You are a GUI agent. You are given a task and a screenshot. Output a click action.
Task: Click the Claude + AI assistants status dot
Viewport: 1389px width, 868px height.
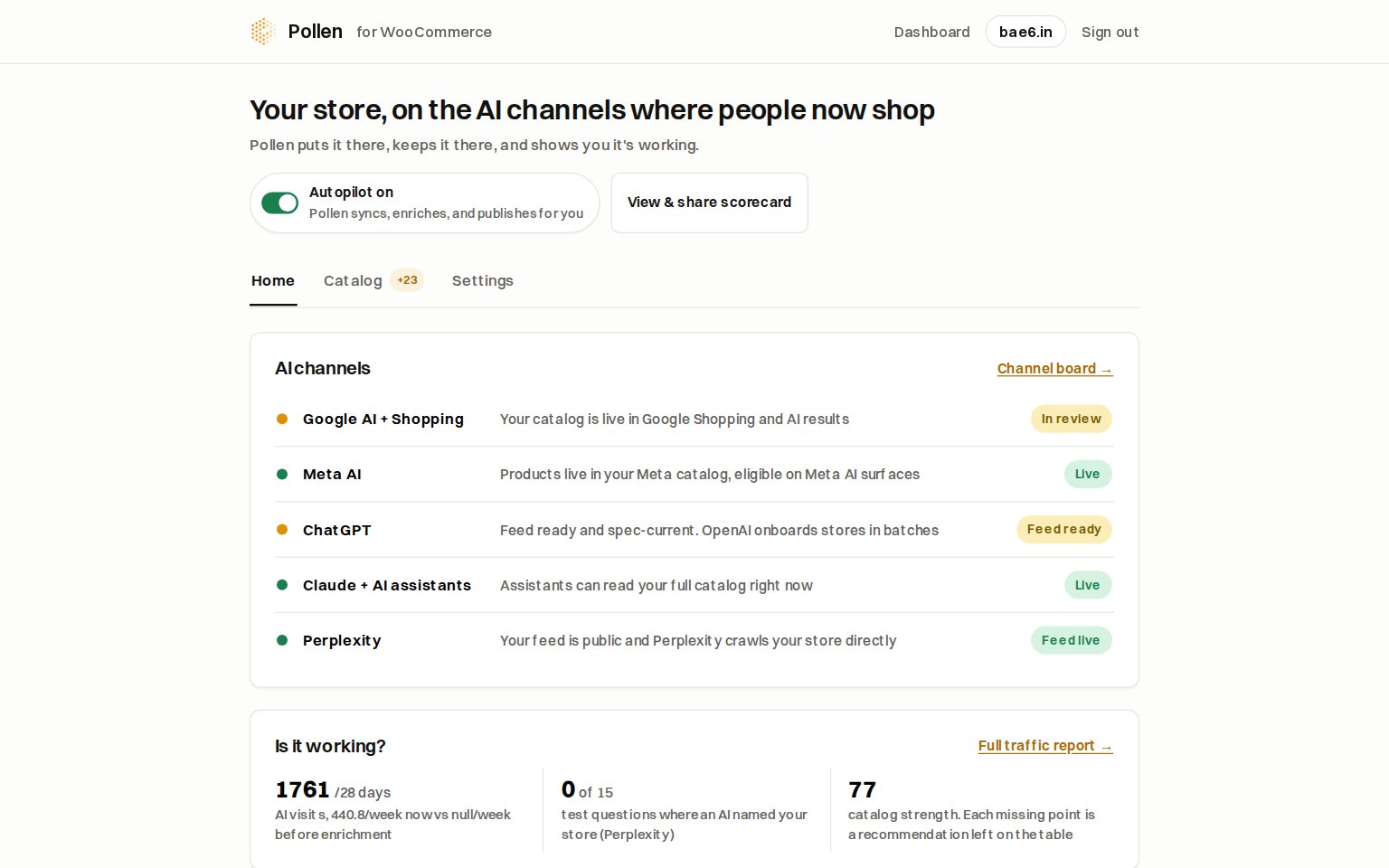click(282, 585)
